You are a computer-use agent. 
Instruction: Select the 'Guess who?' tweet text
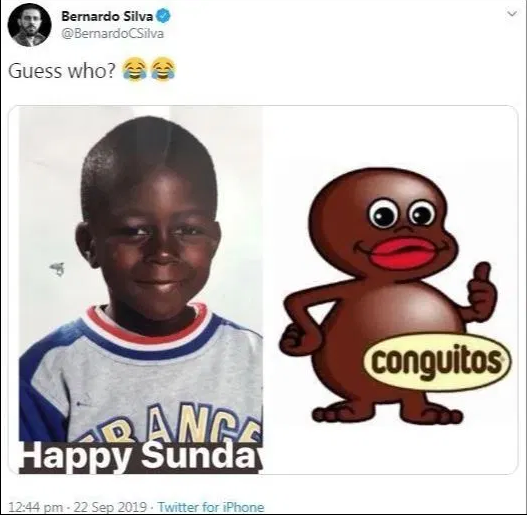pos(62,71)
